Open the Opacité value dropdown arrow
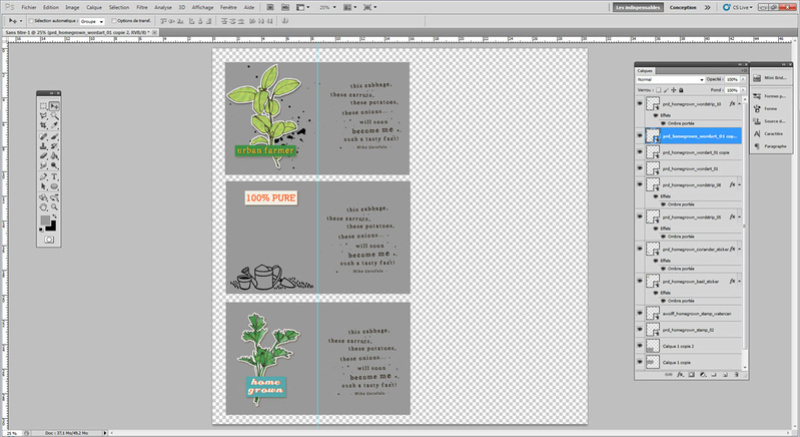The image size is (800, 437). point(743,80)
